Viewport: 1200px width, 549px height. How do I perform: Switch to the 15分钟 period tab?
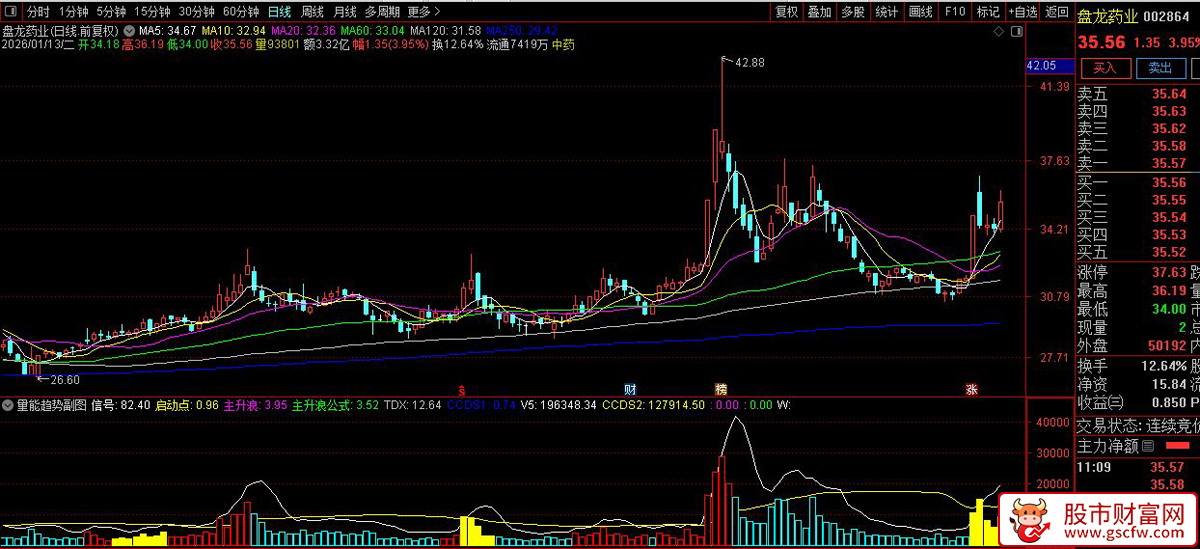[x=152, y=12]
